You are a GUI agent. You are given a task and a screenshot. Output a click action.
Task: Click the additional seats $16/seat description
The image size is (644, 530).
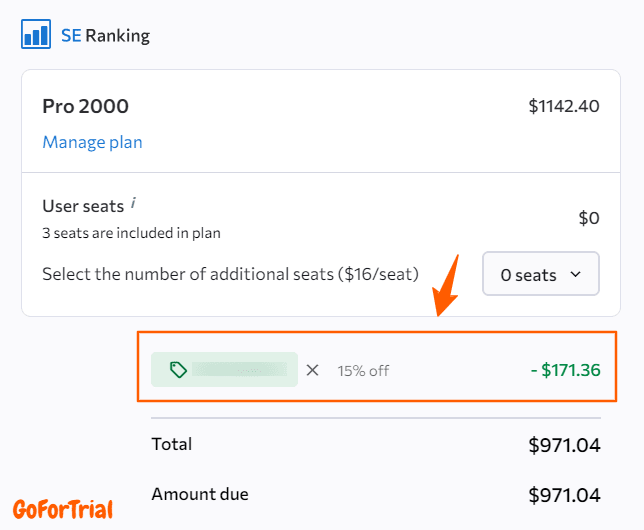click(230, 274)
